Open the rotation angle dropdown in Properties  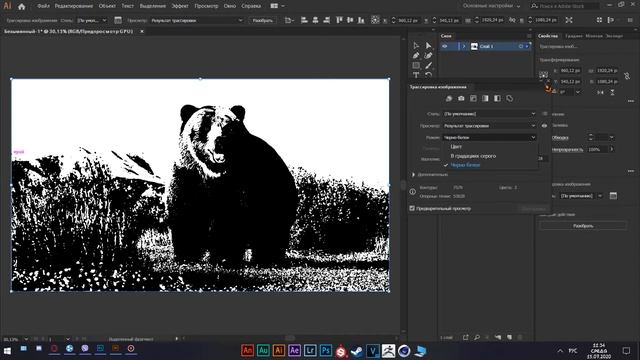click(578, 92)
